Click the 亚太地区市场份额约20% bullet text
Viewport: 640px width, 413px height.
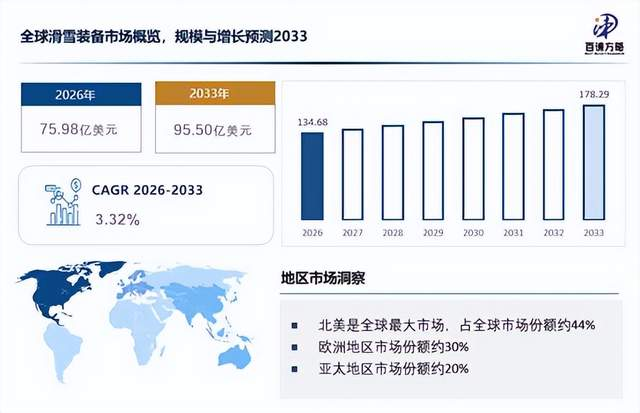(x=393, y=369)
